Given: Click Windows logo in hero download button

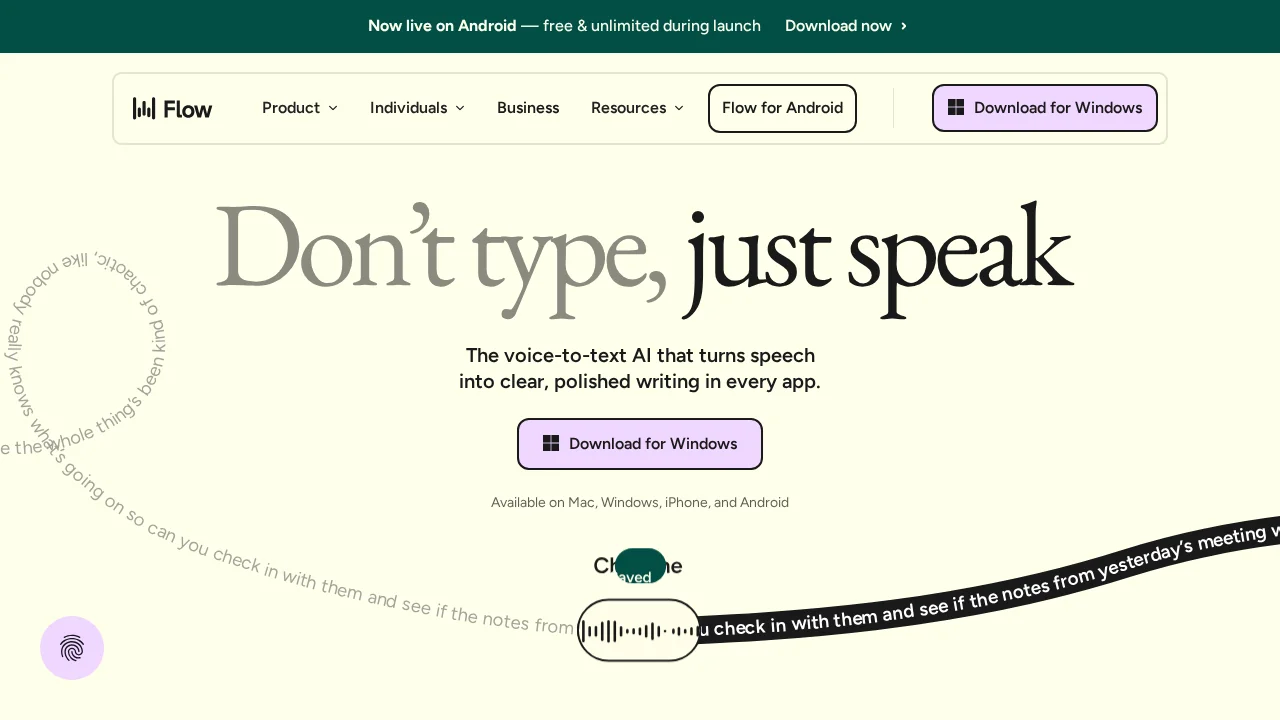Looking at the screenshot, I should tap(551, 444).
